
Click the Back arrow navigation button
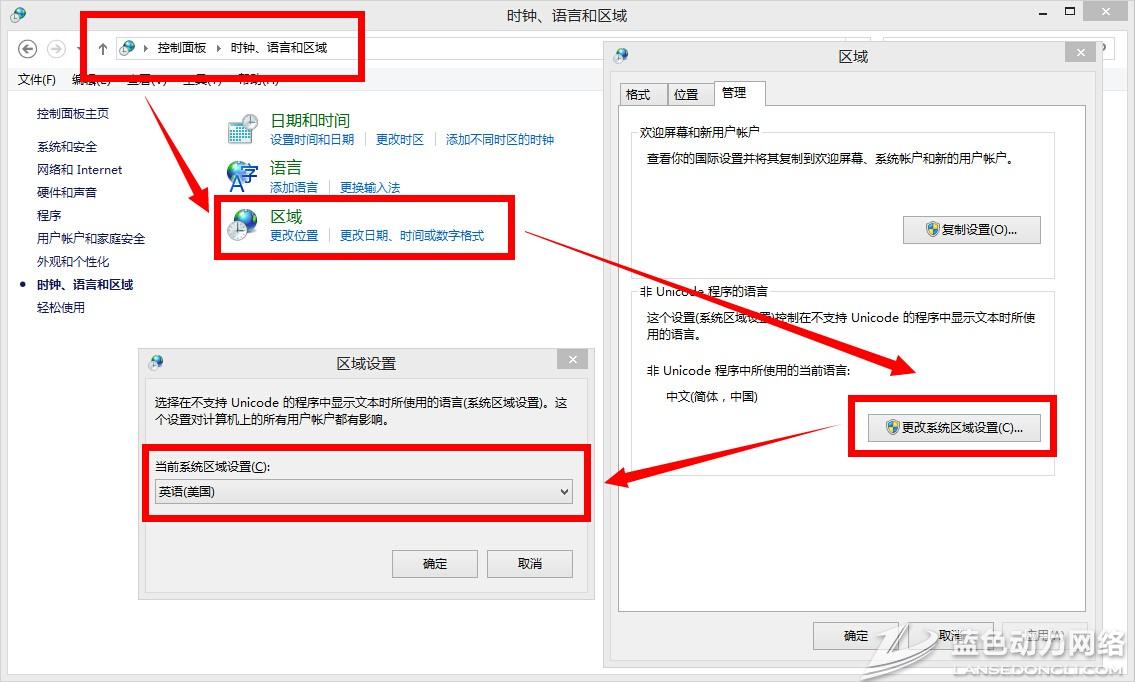28,48
